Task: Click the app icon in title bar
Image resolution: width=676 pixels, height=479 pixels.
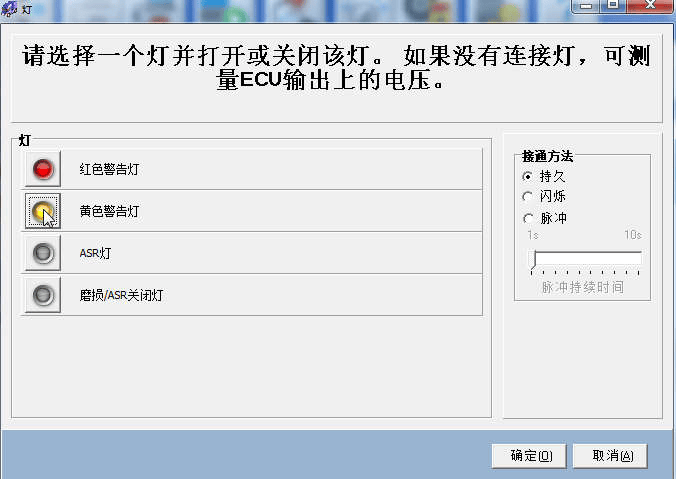Action: pos(9,9)
